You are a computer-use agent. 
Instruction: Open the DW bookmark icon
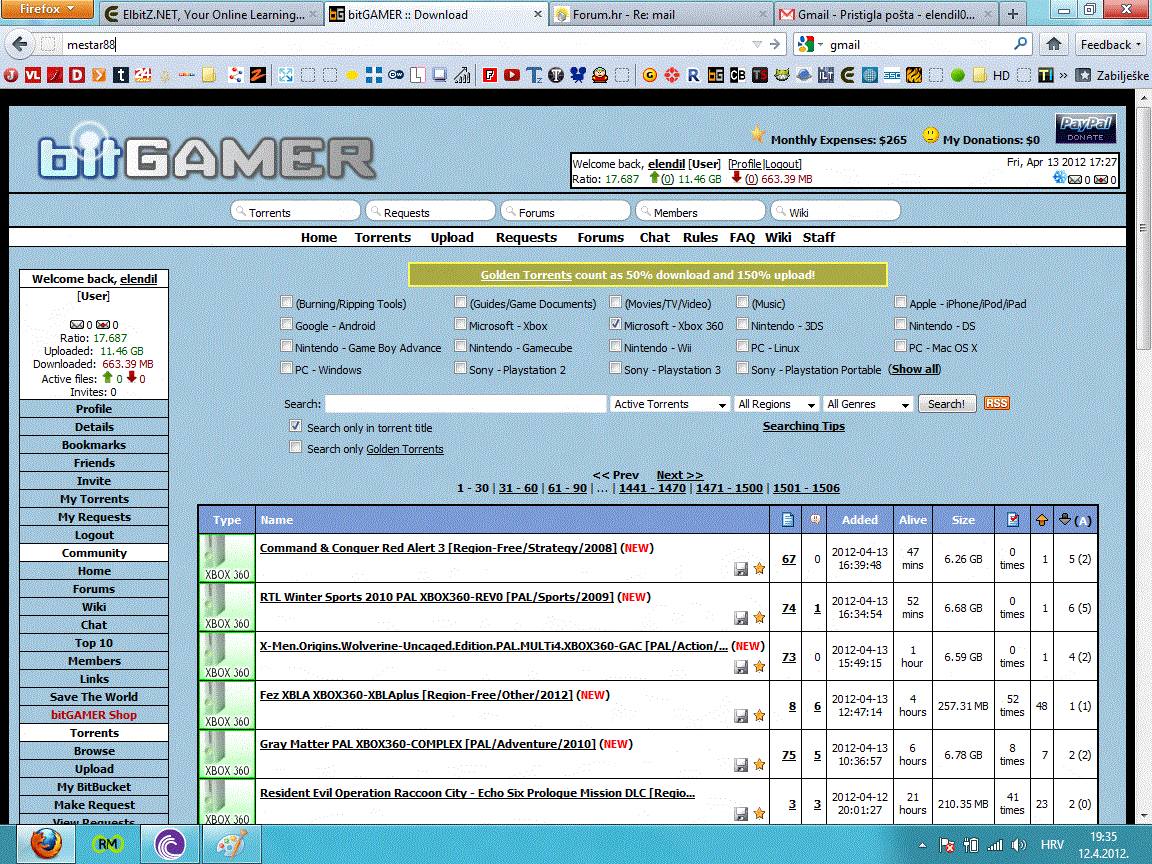click(396, 75)
